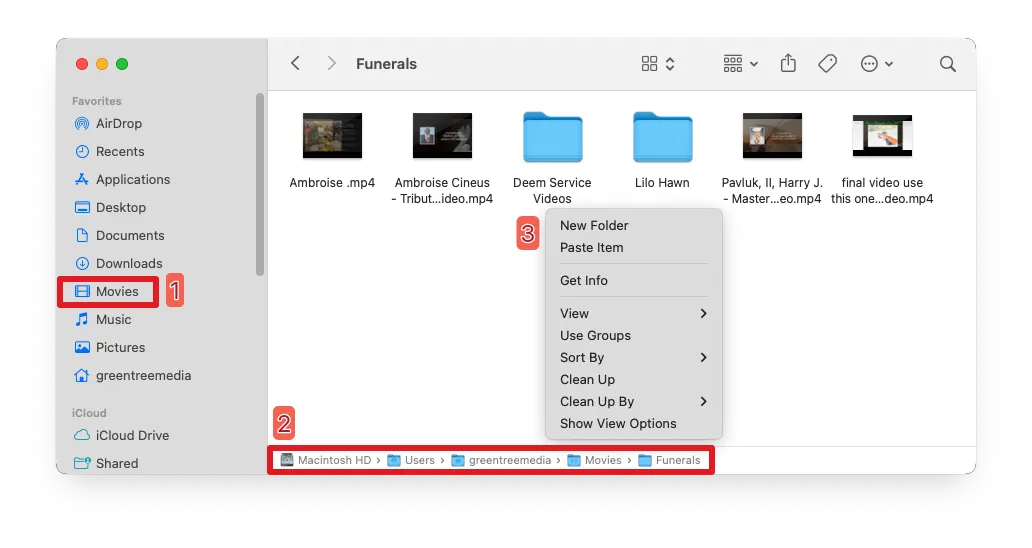Image resolution: width=1032 pixels, height=548 pixels.
Task: Select Pavluk, II, Harry J. video thumbnail
Action: (772, 136)
